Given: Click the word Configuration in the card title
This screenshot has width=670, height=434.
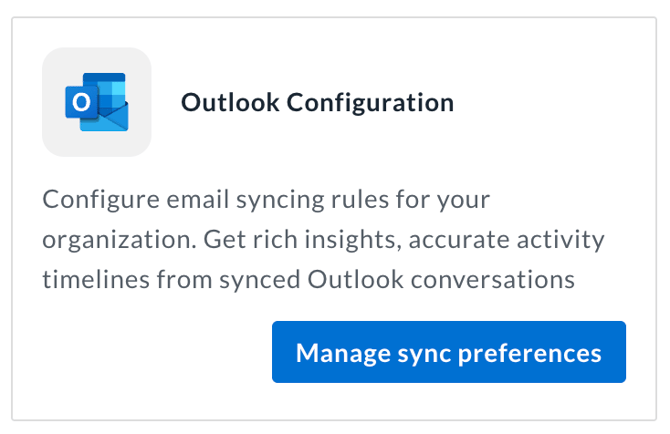Looking at the screenshot, I should (x=370, y=103).
